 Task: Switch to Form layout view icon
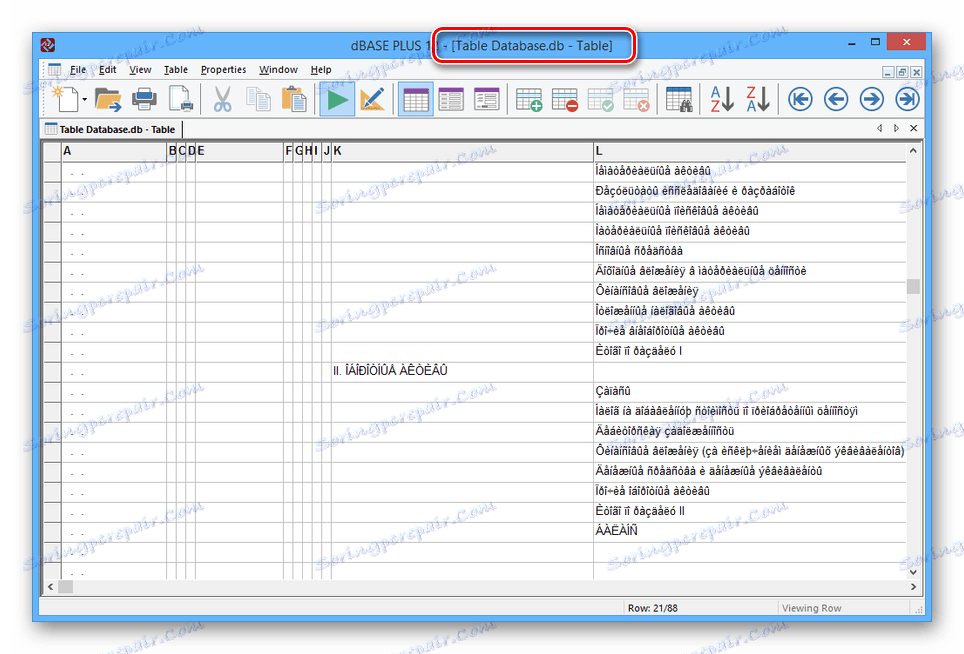click(x=451, y=99)
